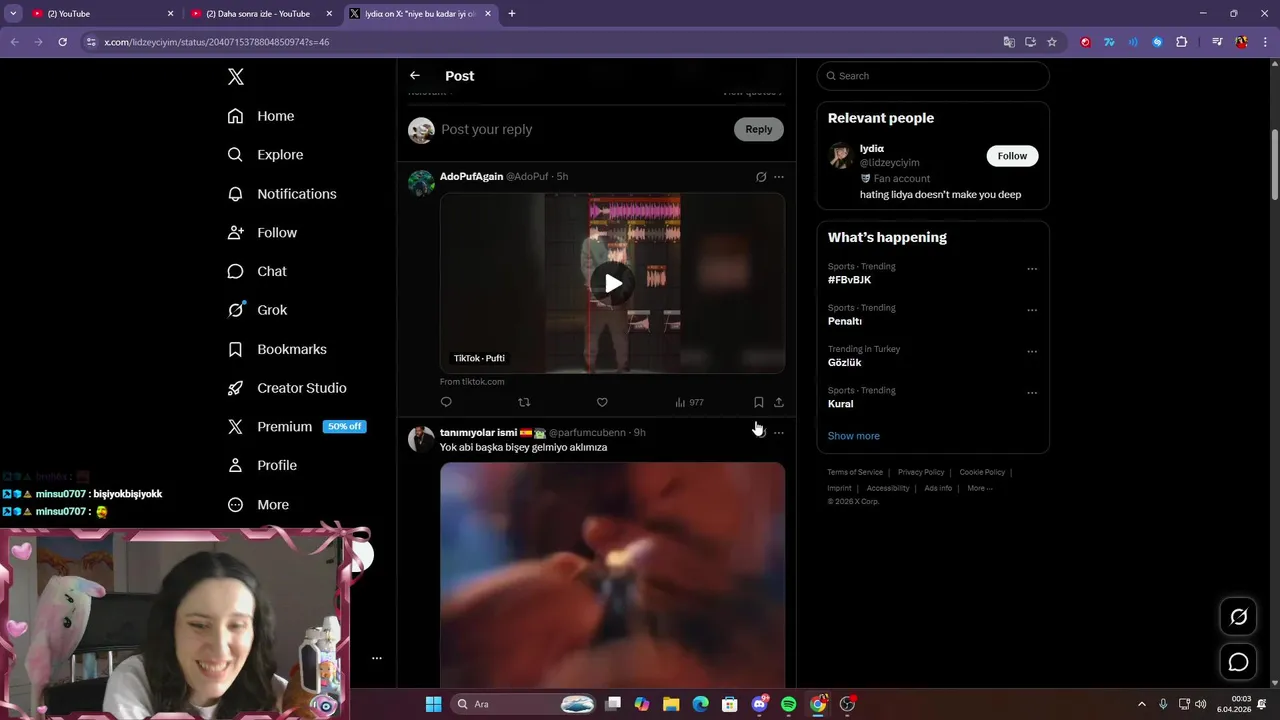Open options for the Penaltı trend

tap(1032, 310)
